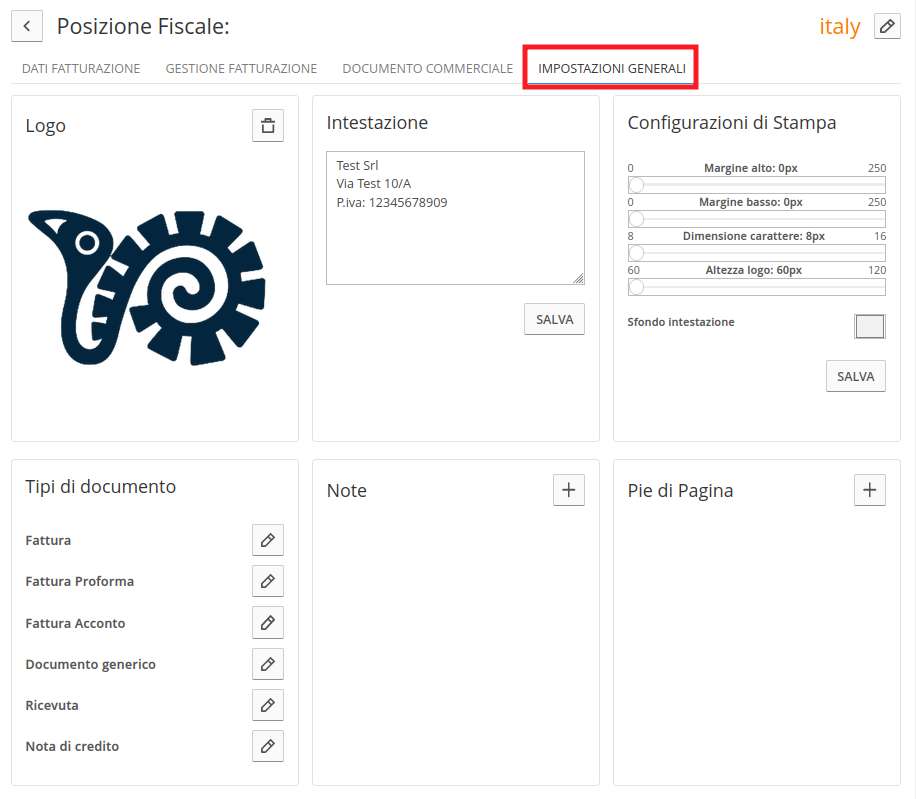Delete the logo with the trash icon

(268, 126)
